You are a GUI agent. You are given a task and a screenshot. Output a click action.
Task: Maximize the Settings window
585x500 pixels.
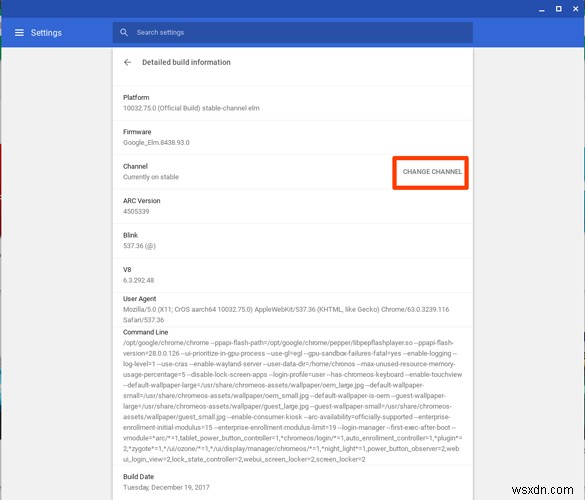point(559,9)
